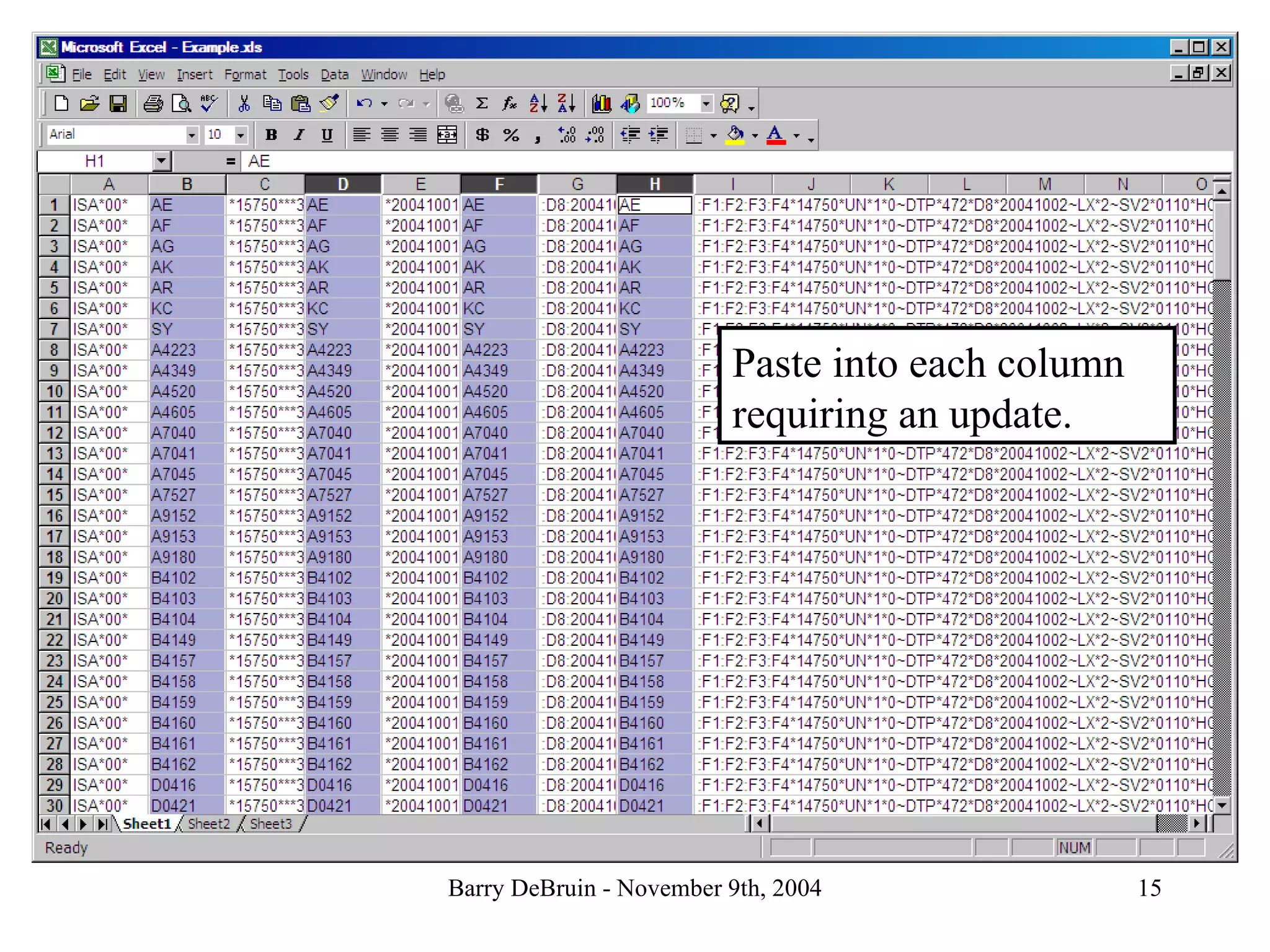Decrease indent of cell contents
Screen dimensions: 1270x952
click(x=631, y=134)
